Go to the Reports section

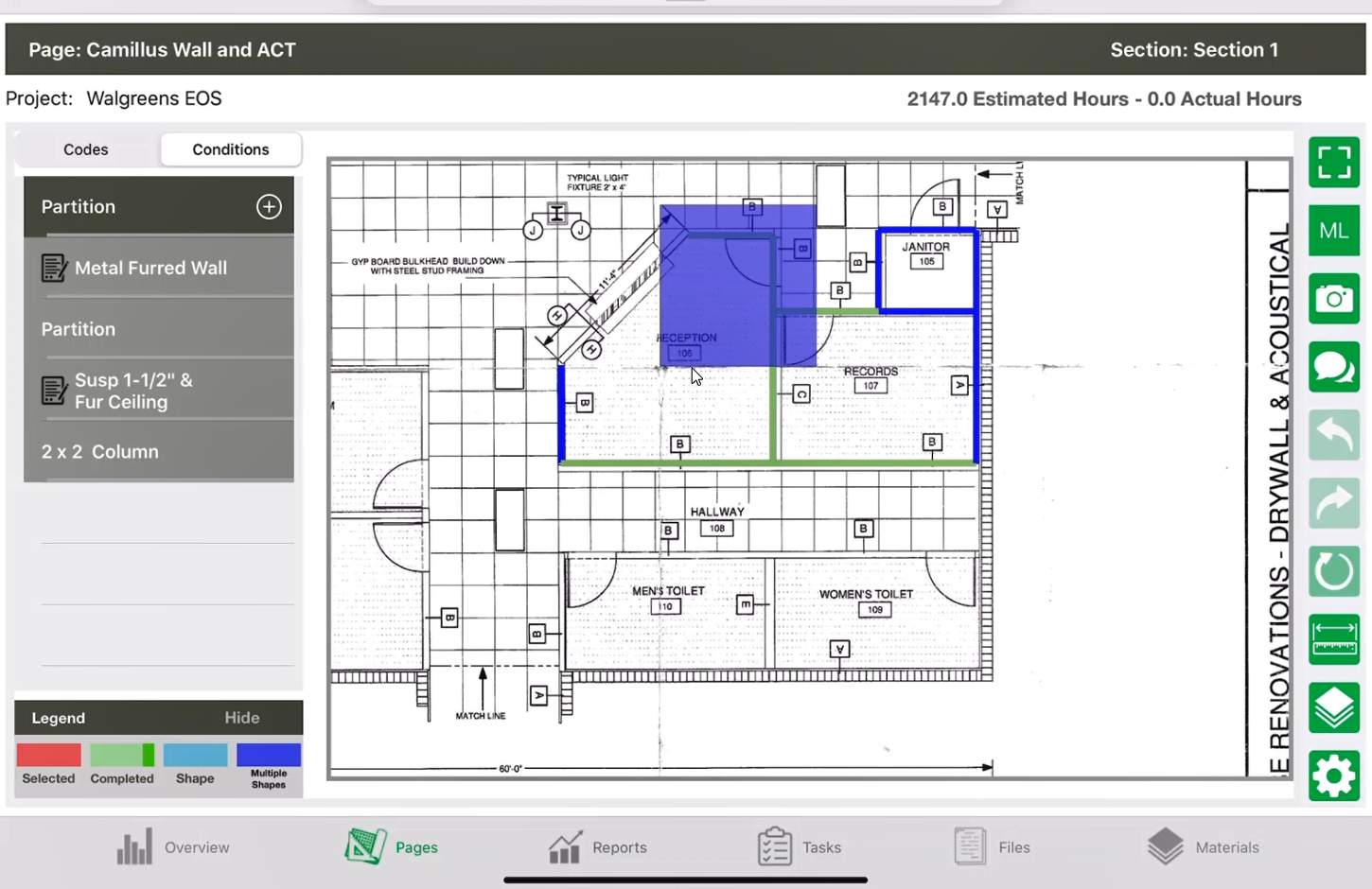point(598,847)
